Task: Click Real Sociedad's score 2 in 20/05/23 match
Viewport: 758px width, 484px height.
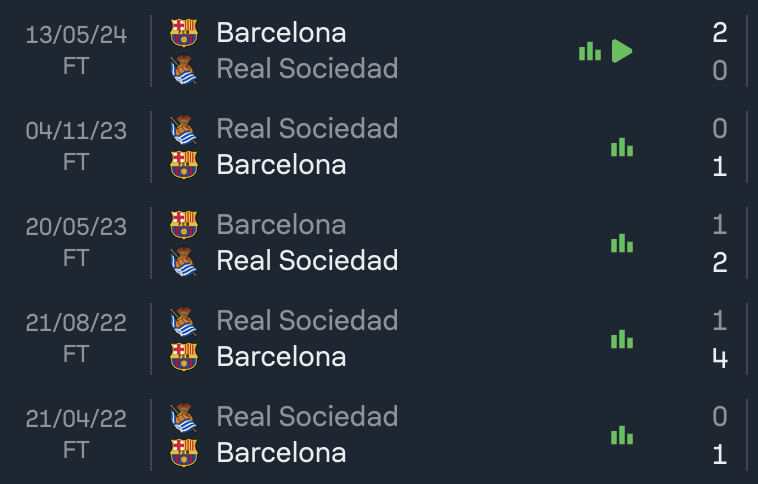Action: (720, 262)
